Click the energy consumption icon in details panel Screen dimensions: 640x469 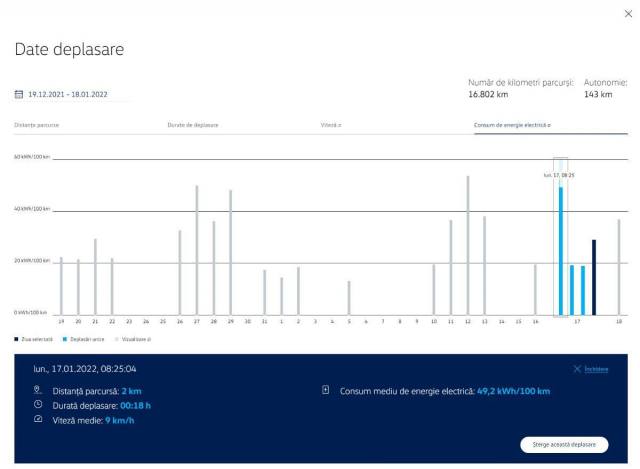point(326,390)
